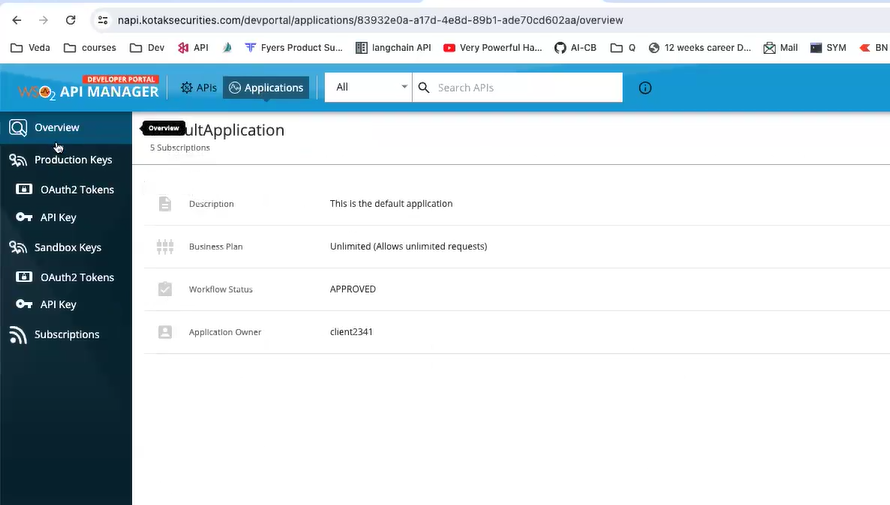Open OAuth2 Tokens under Sandbox Keys

pos(66,277)
